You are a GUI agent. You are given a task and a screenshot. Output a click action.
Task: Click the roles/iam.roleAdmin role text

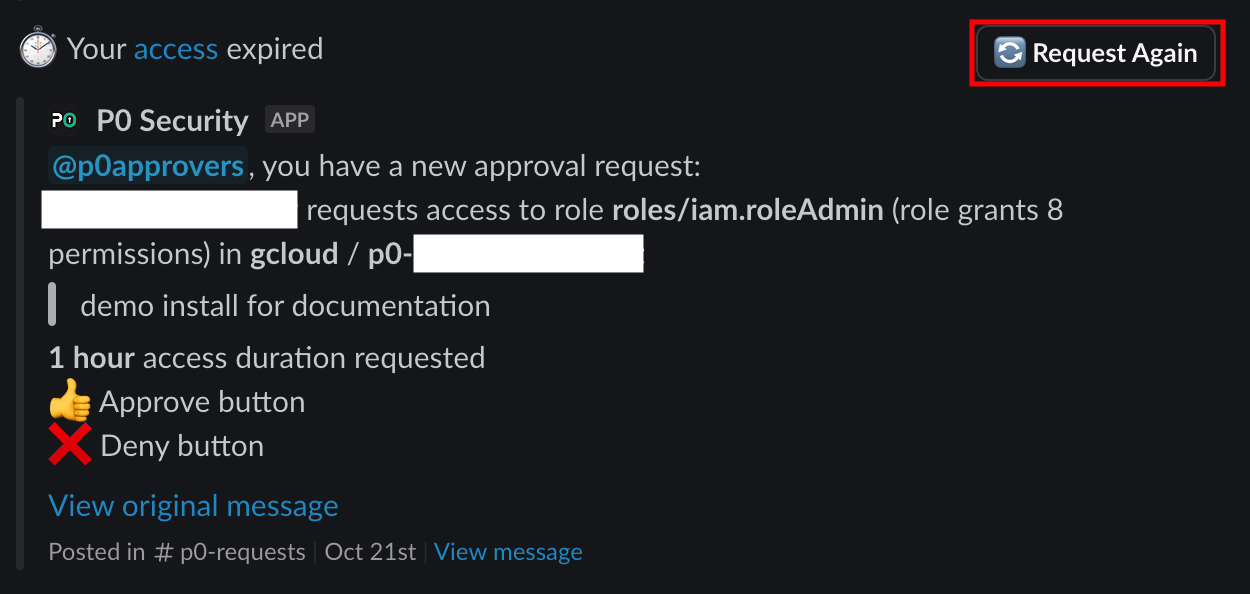pos(747,211)
